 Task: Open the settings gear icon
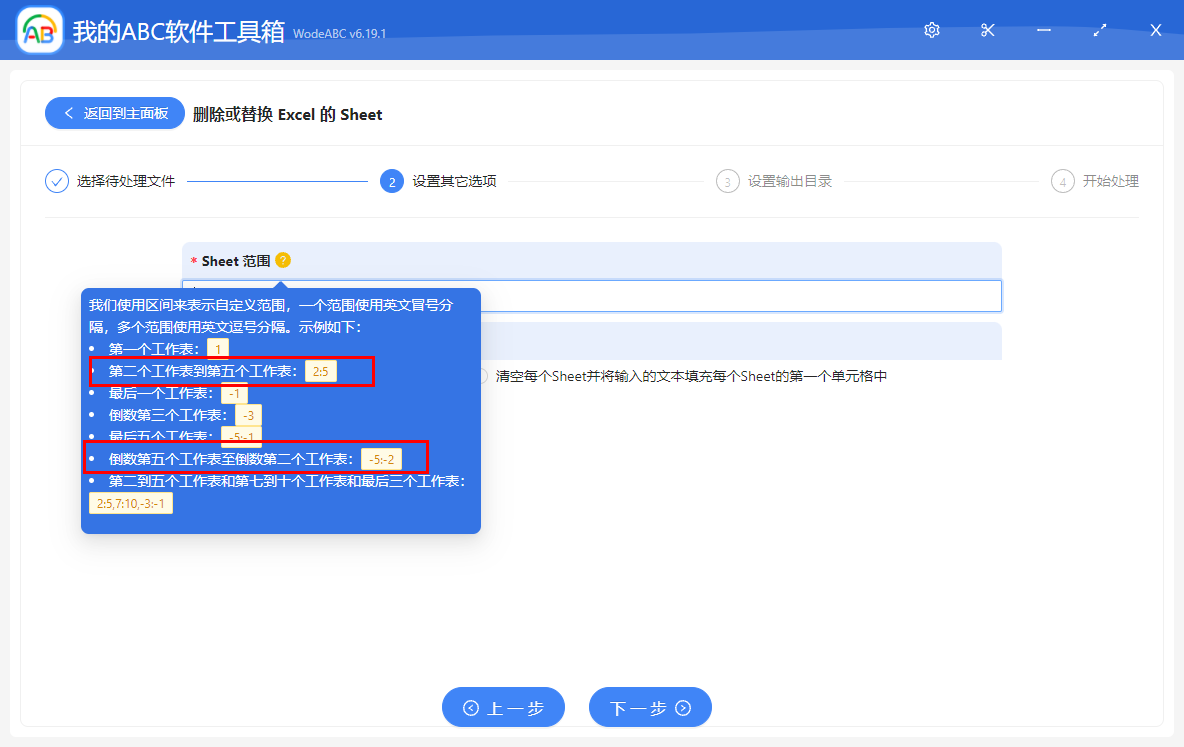pos(931,30)
